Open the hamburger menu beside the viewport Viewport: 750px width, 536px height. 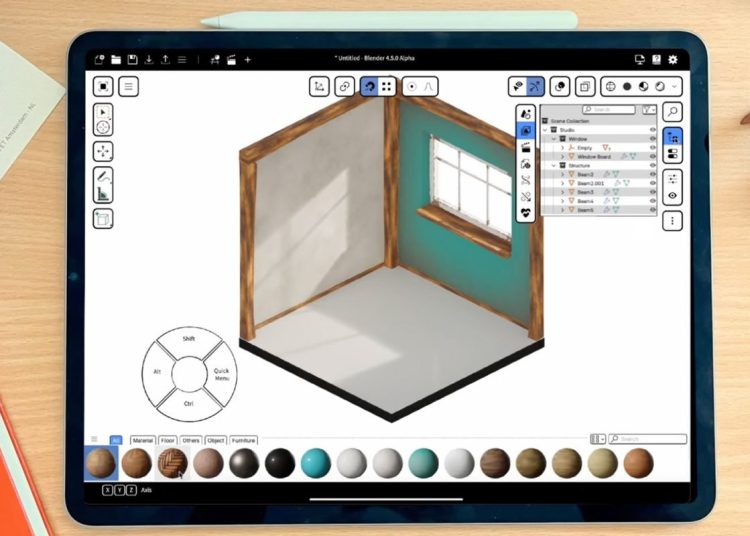(x=129, y=87)
